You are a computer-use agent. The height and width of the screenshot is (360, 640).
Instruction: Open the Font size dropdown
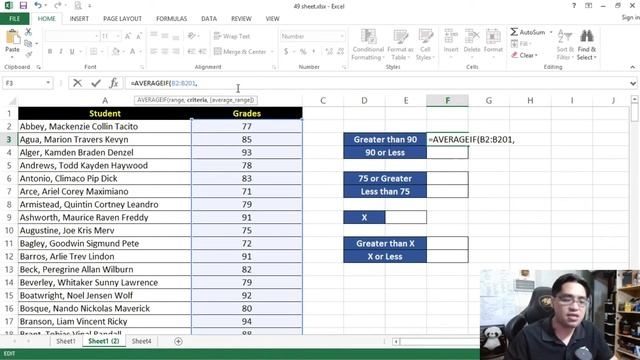pos(118,36)
